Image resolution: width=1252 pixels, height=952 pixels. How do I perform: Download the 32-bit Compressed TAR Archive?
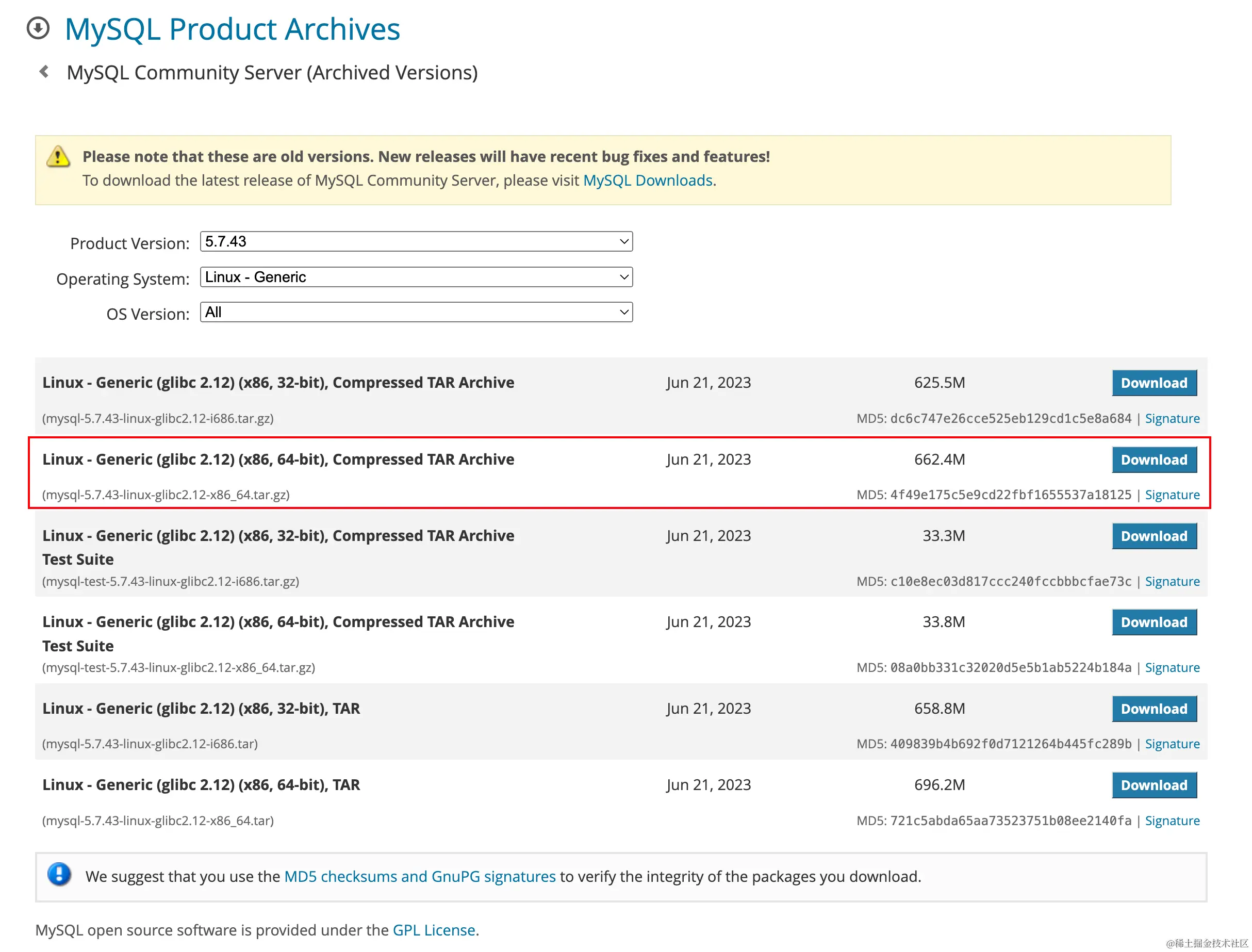coord(1154,383)
